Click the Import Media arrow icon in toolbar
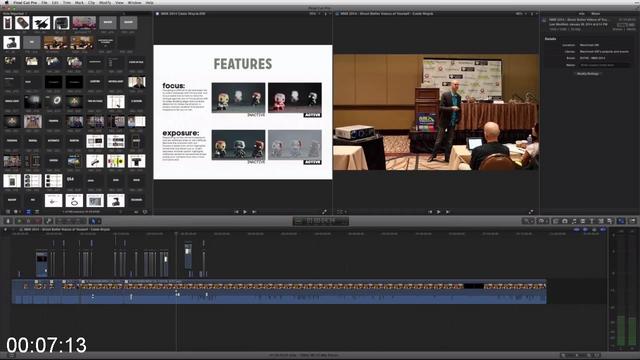Image resolution: width=640 pixels, height=360 pixels. click(x=8, y=221)
